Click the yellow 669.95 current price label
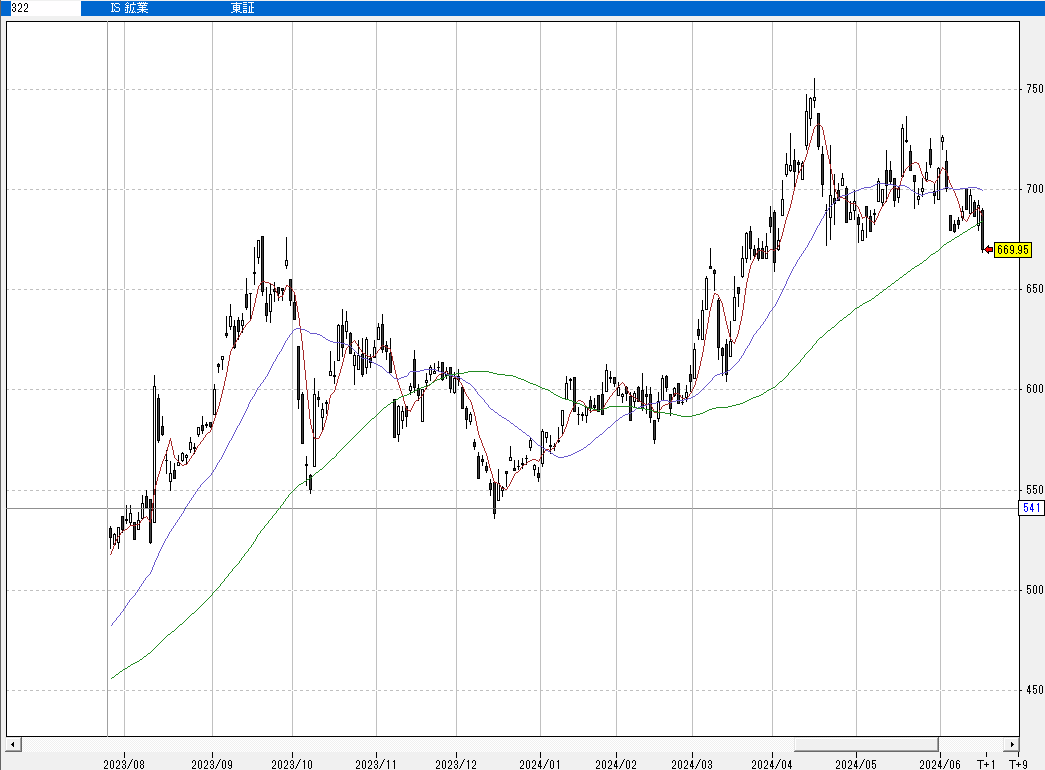Viewport: 1045px width, 770px height. 1013,250
